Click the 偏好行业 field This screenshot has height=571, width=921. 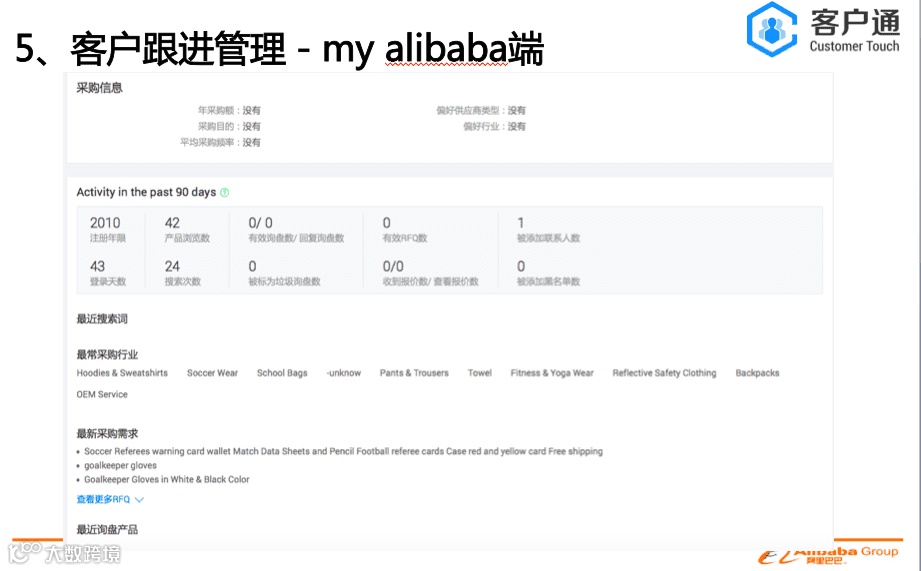coord(495,126)
